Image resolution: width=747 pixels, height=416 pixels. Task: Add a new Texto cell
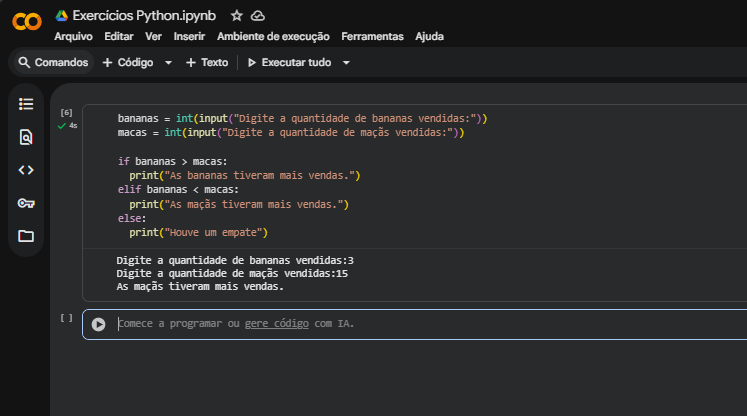tap(207, 62)
